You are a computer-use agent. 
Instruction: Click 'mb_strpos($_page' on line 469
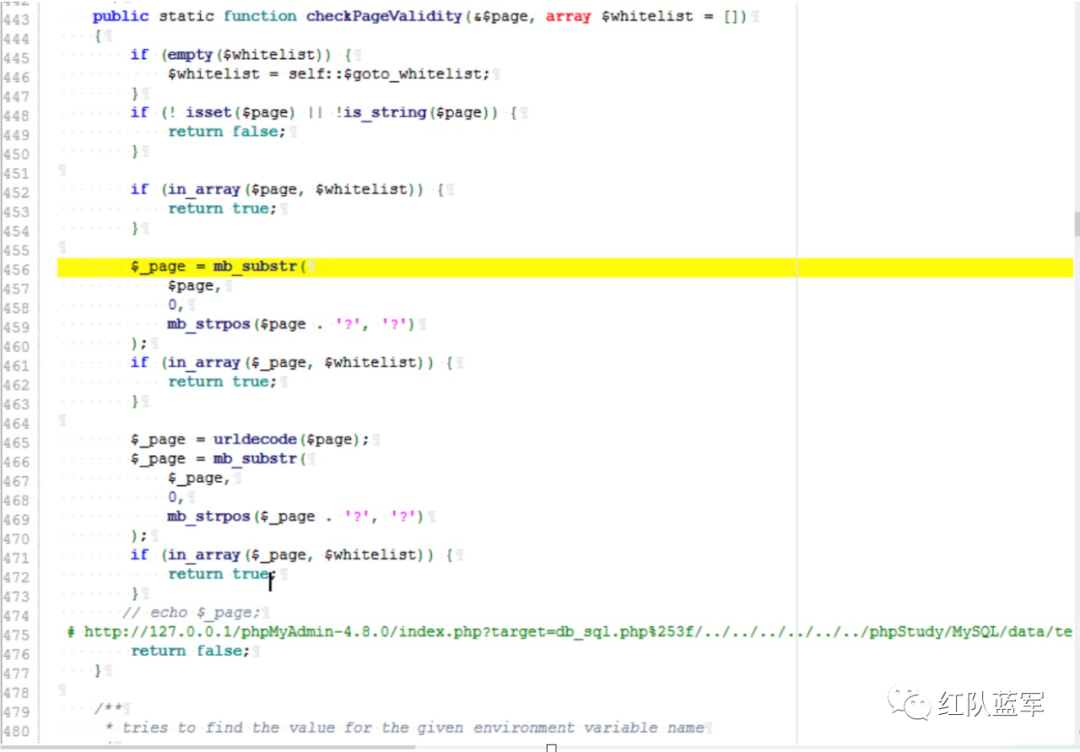coord(241,516)
